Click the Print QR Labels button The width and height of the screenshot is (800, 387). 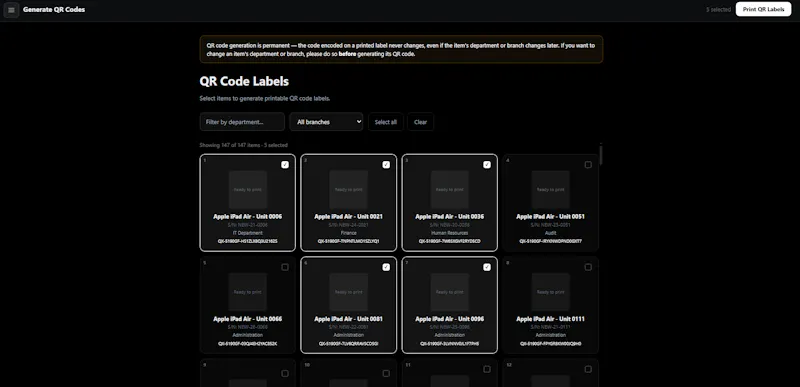(x=763, y=9)
